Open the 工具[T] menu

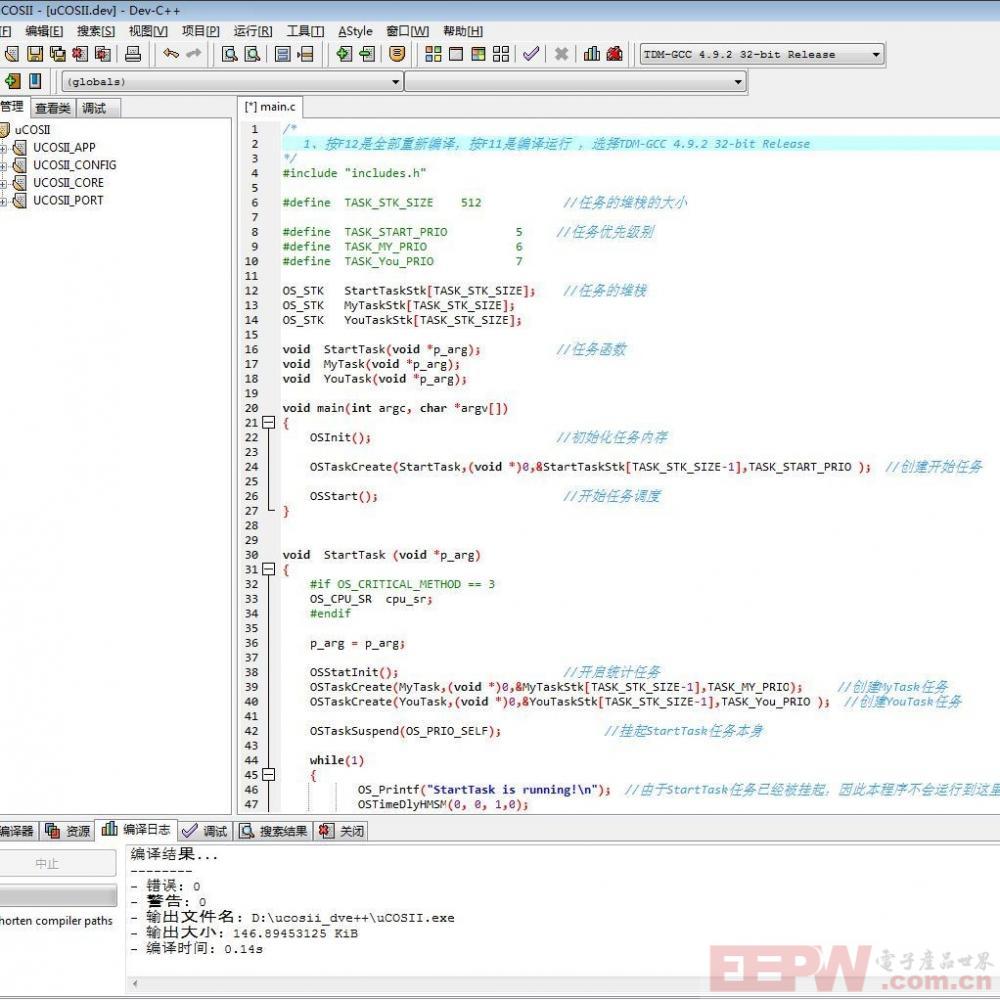[305, 31]
